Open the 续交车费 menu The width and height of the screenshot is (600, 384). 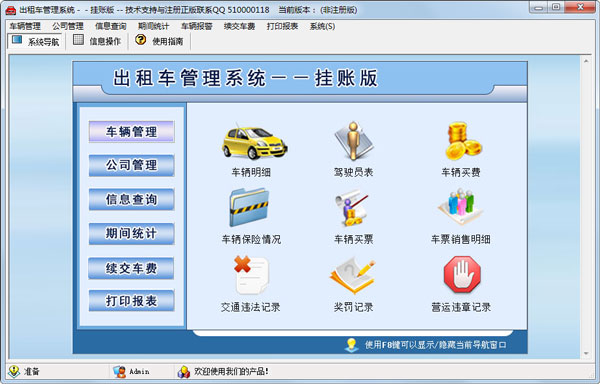(x=240, y=26)
